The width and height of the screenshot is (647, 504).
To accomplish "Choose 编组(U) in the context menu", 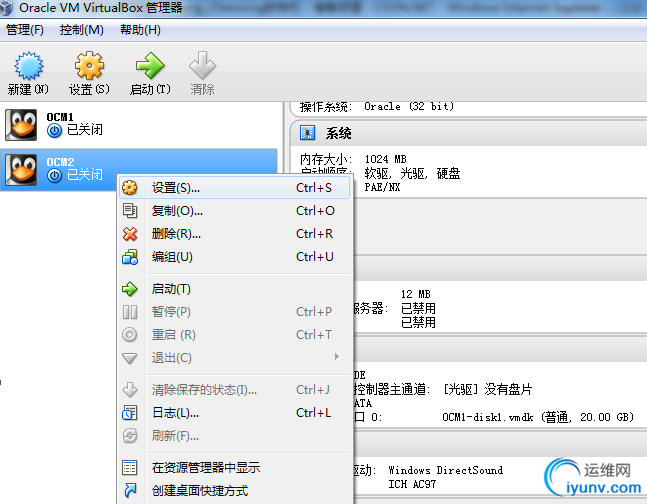I will (x=234, y=257).
